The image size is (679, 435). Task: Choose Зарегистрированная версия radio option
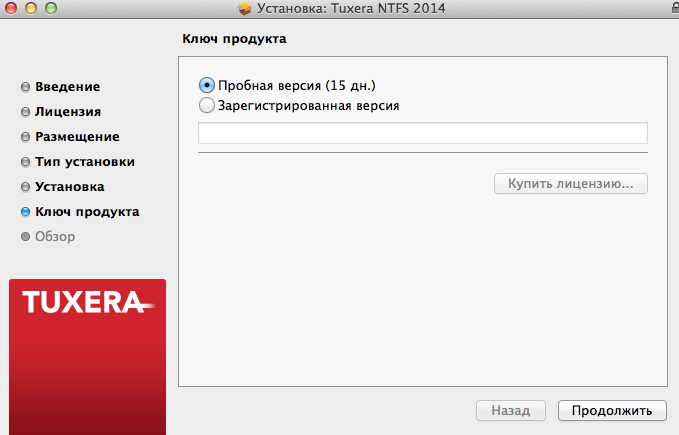point(207,105)
